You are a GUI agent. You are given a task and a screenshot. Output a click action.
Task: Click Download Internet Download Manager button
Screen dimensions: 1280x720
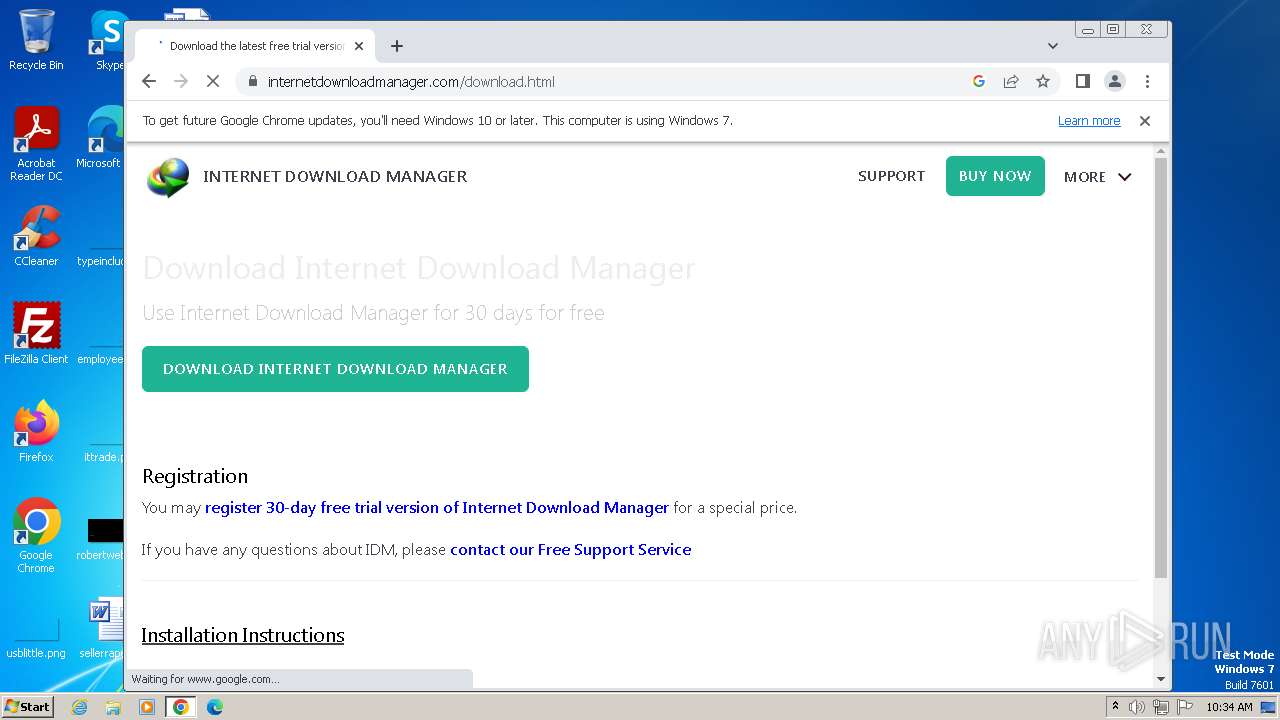pos(335,369)
